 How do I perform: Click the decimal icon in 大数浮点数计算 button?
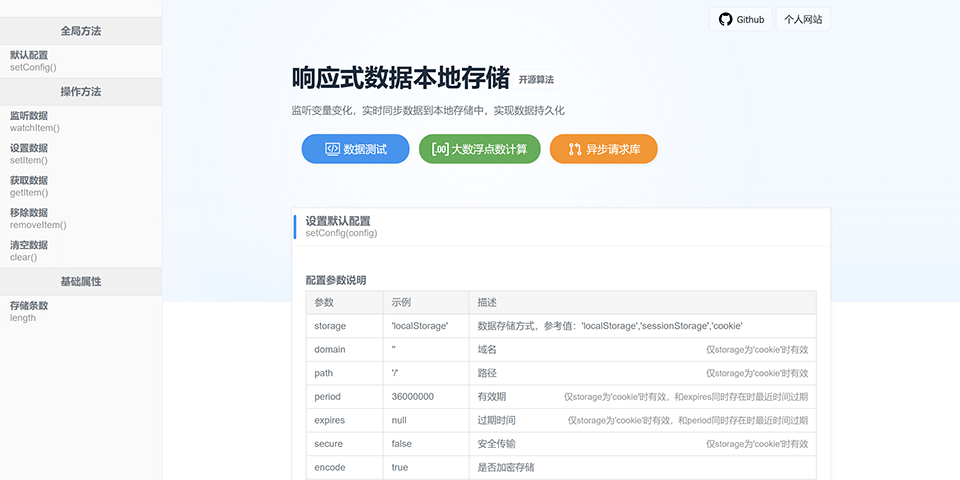click(440, 149)
